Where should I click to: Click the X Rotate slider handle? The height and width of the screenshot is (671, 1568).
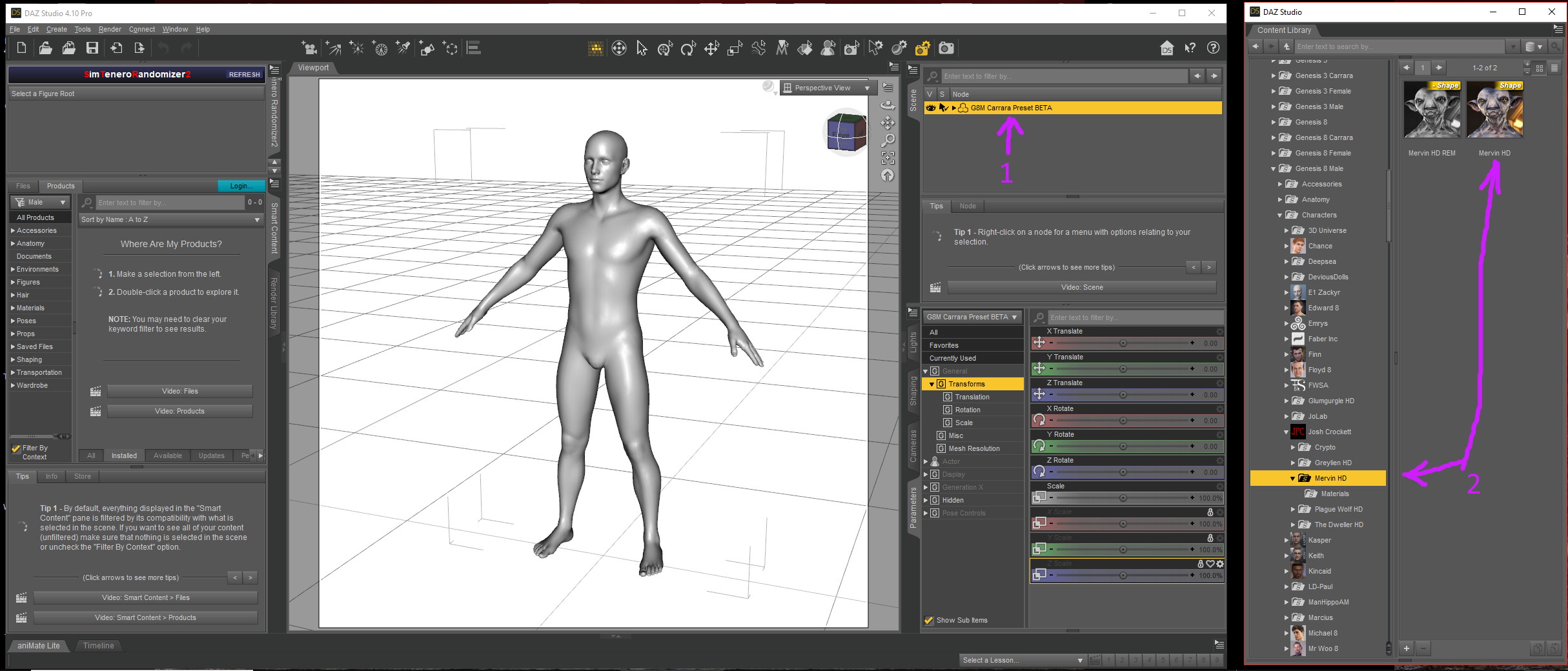click(1123, 421)
